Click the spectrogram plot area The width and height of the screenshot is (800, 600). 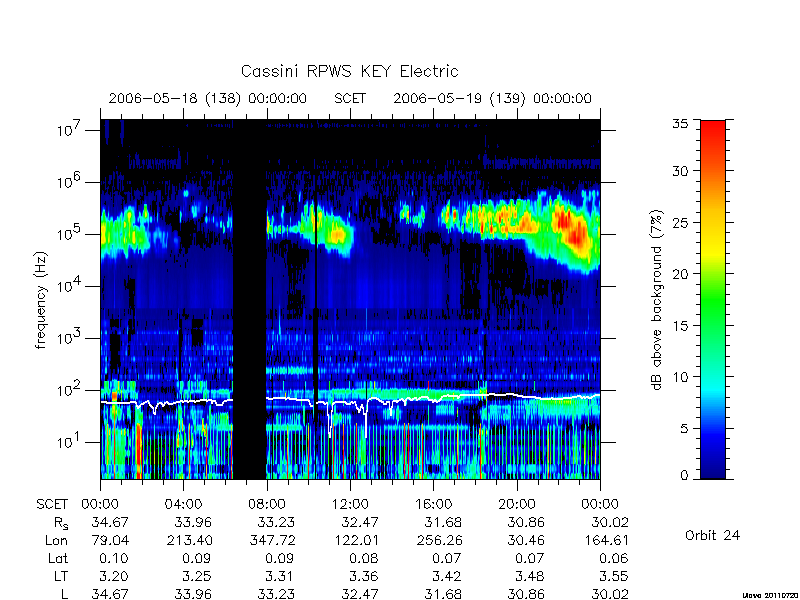[350, 299]
